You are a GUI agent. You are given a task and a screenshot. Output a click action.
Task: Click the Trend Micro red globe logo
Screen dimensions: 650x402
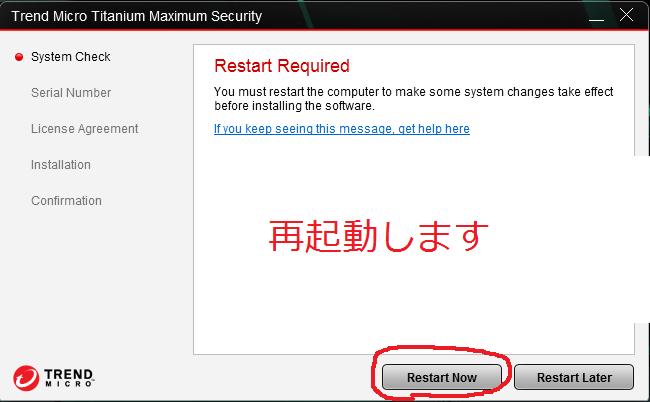tap(26, 378)
